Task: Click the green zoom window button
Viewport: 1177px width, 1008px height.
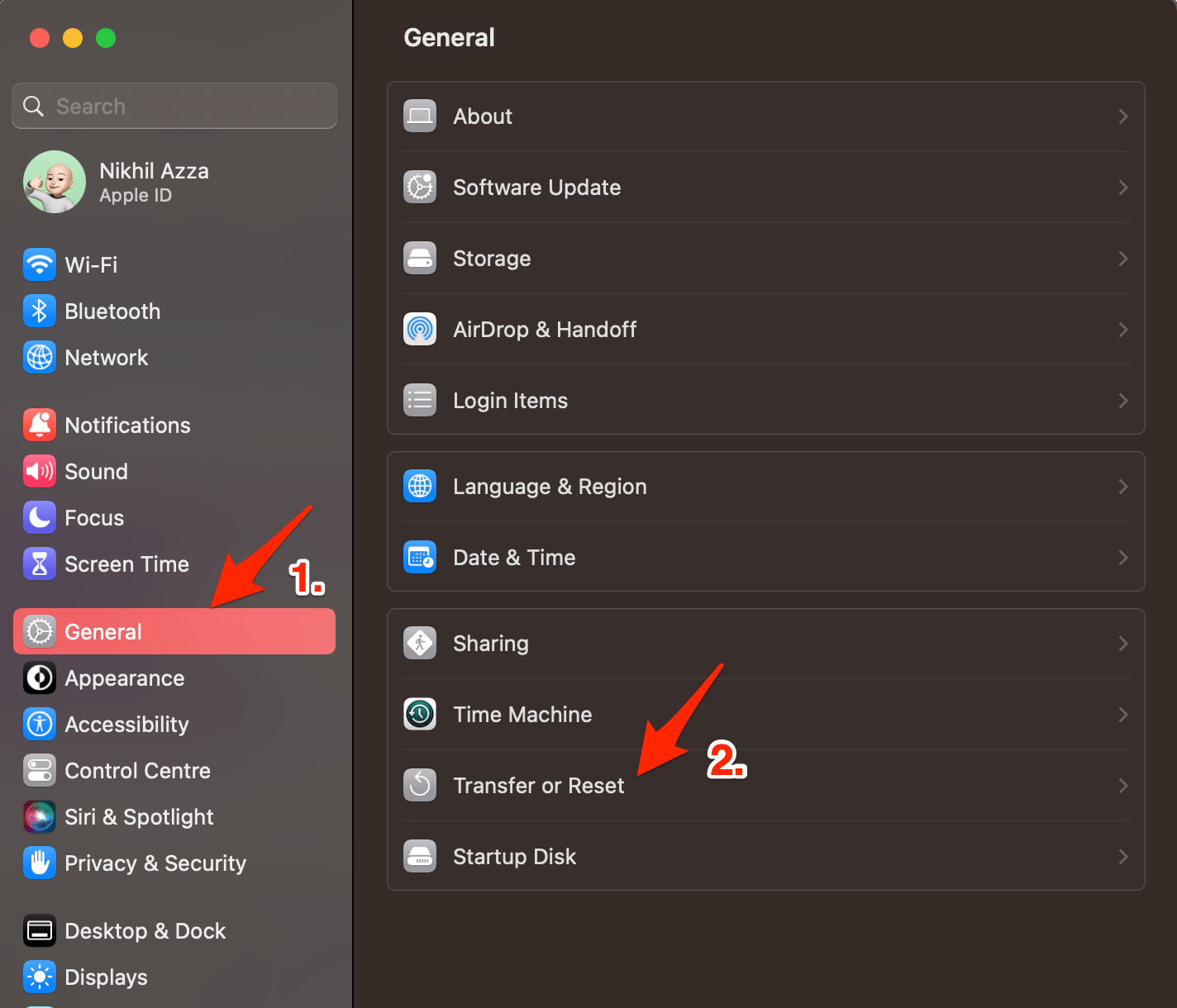Action: pos(106,38)
